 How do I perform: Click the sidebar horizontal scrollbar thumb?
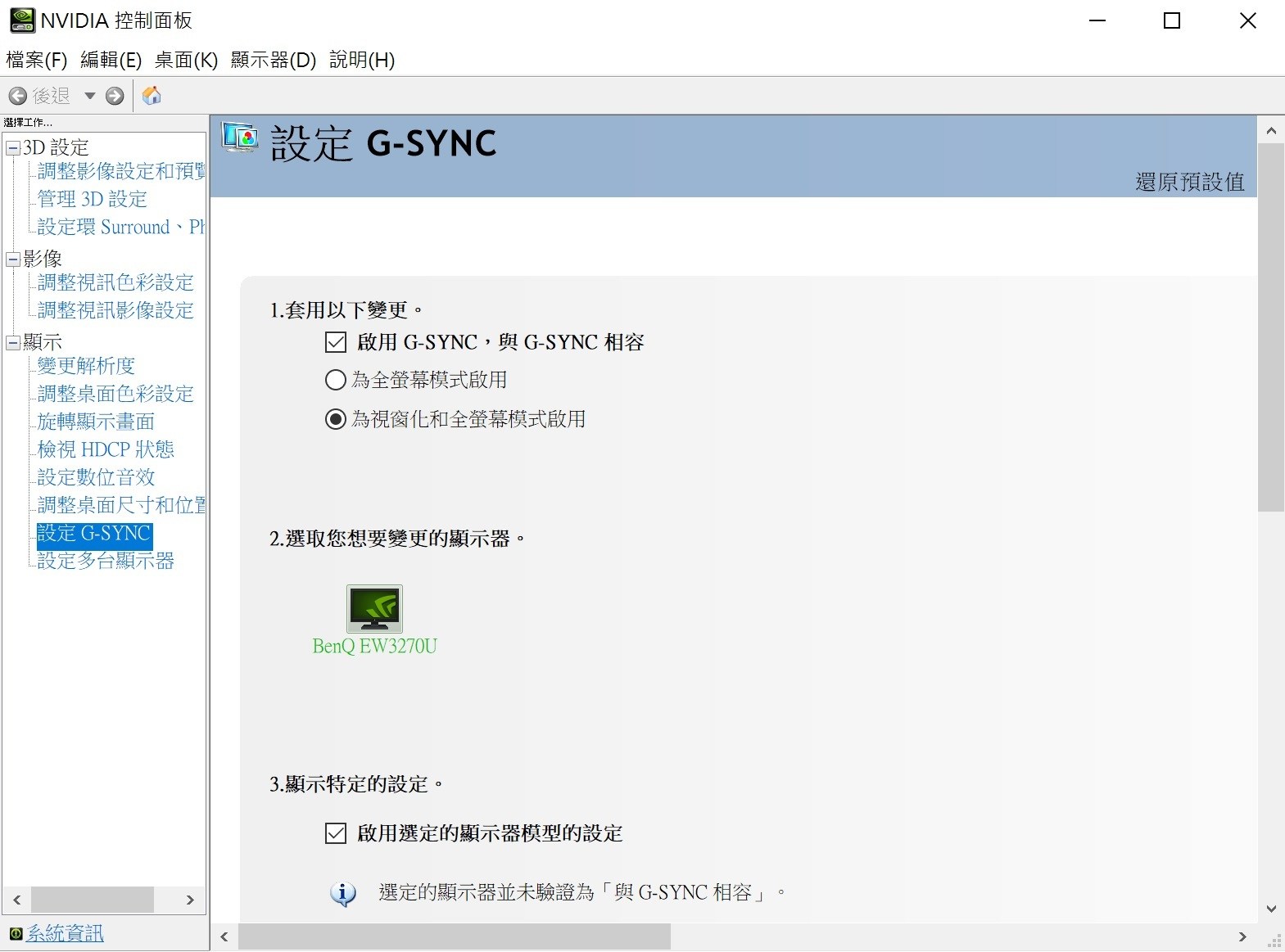click(93, 900)
